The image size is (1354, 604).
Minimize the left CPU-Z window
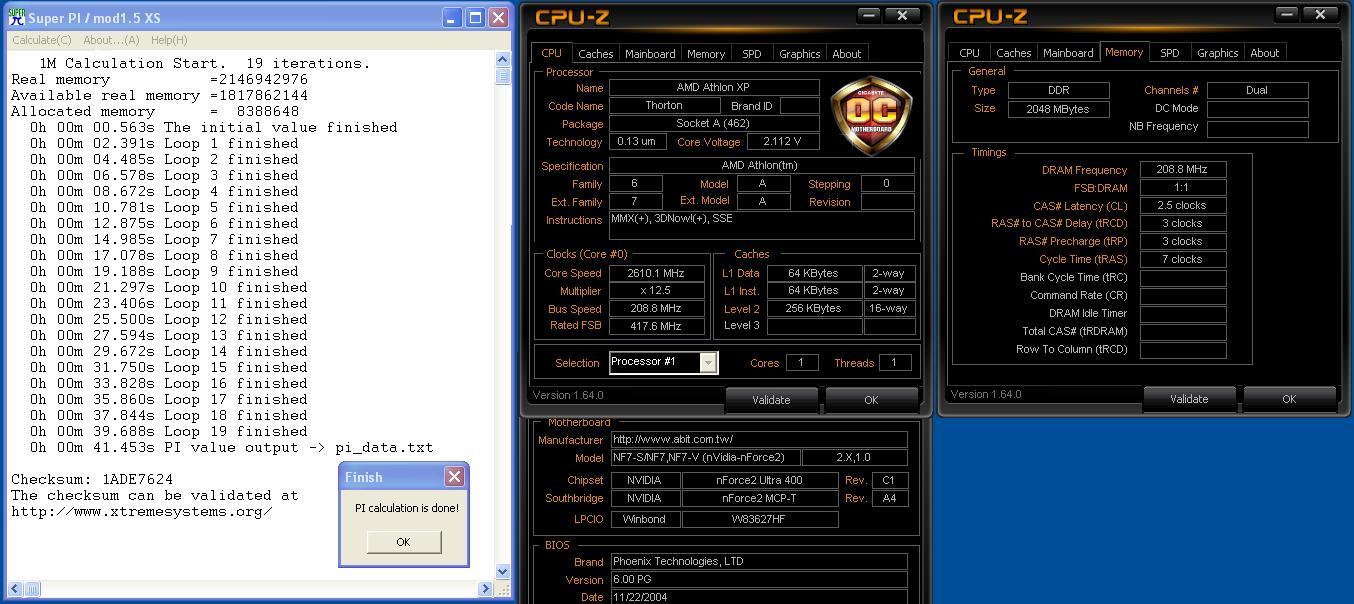click(x=869, y=15)
